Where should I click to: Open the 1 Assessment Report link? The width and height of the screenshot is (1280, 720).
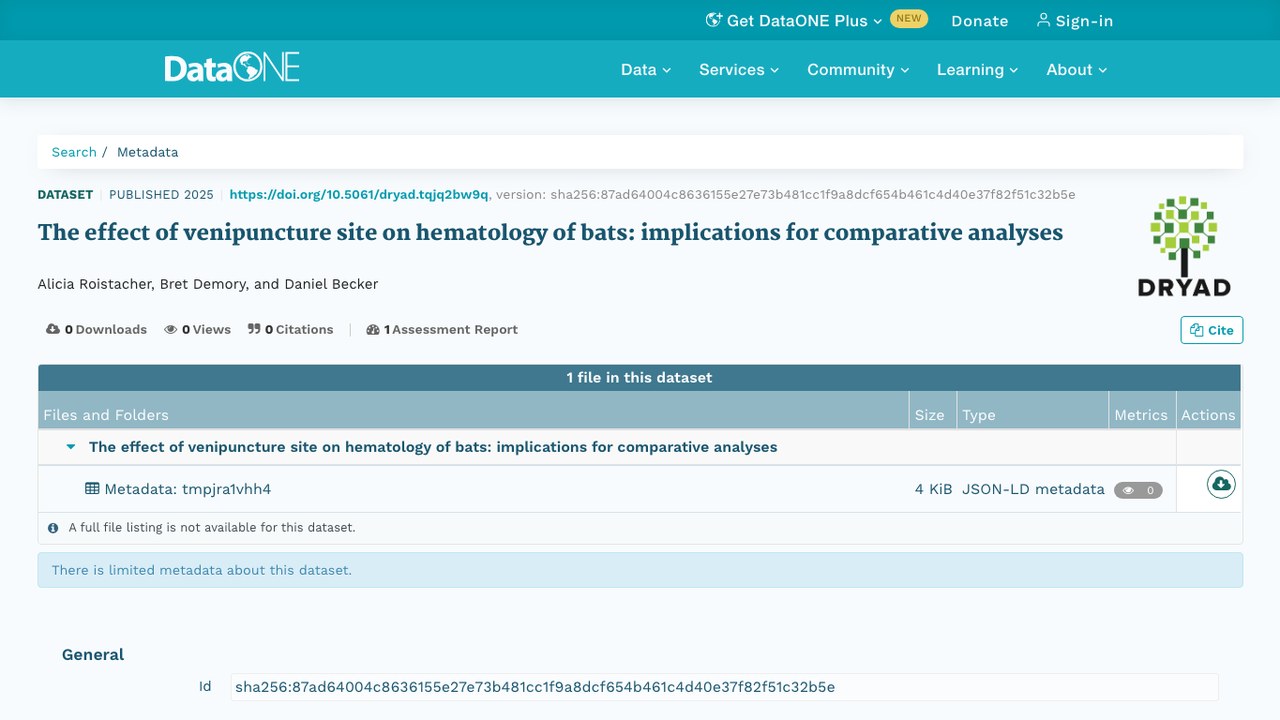pos(442,329)
